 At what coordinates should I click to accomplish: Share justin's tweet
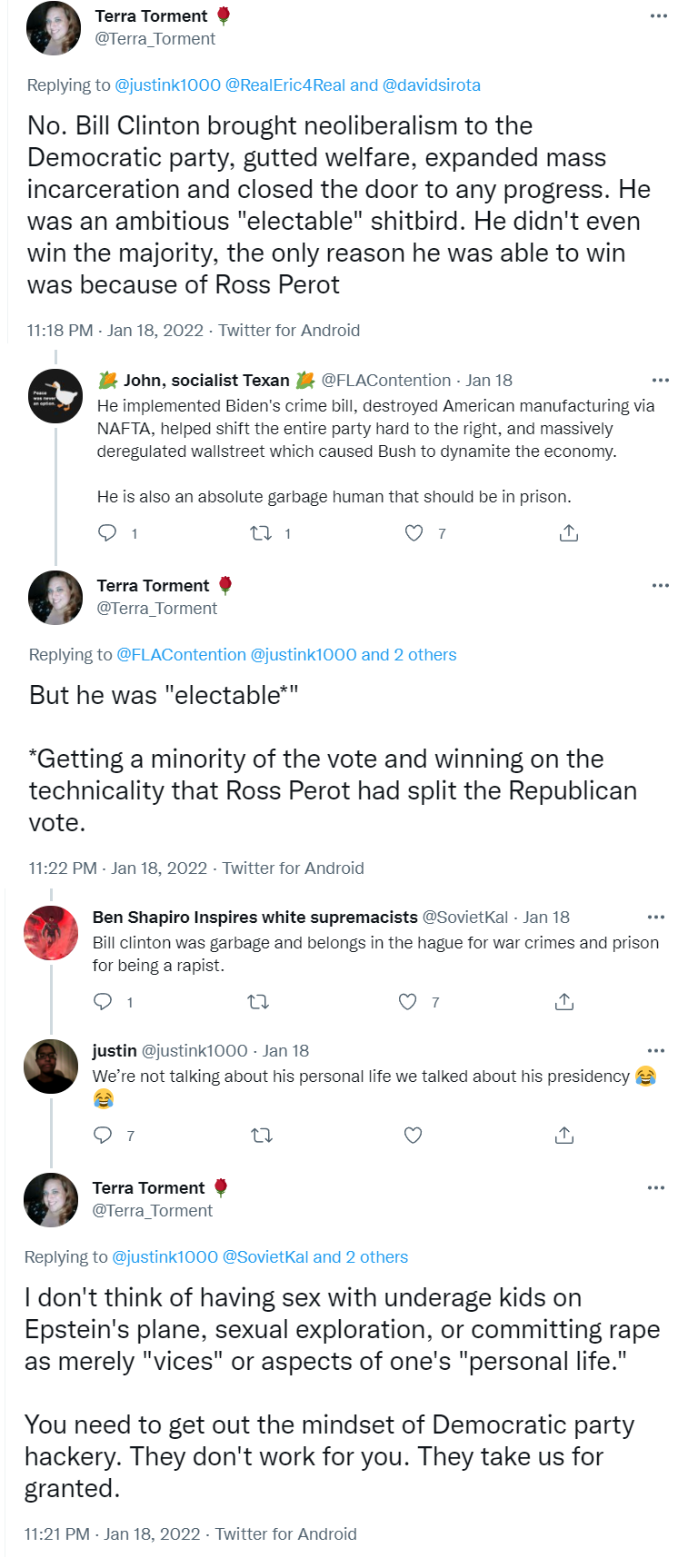[x=564, y=1135]
